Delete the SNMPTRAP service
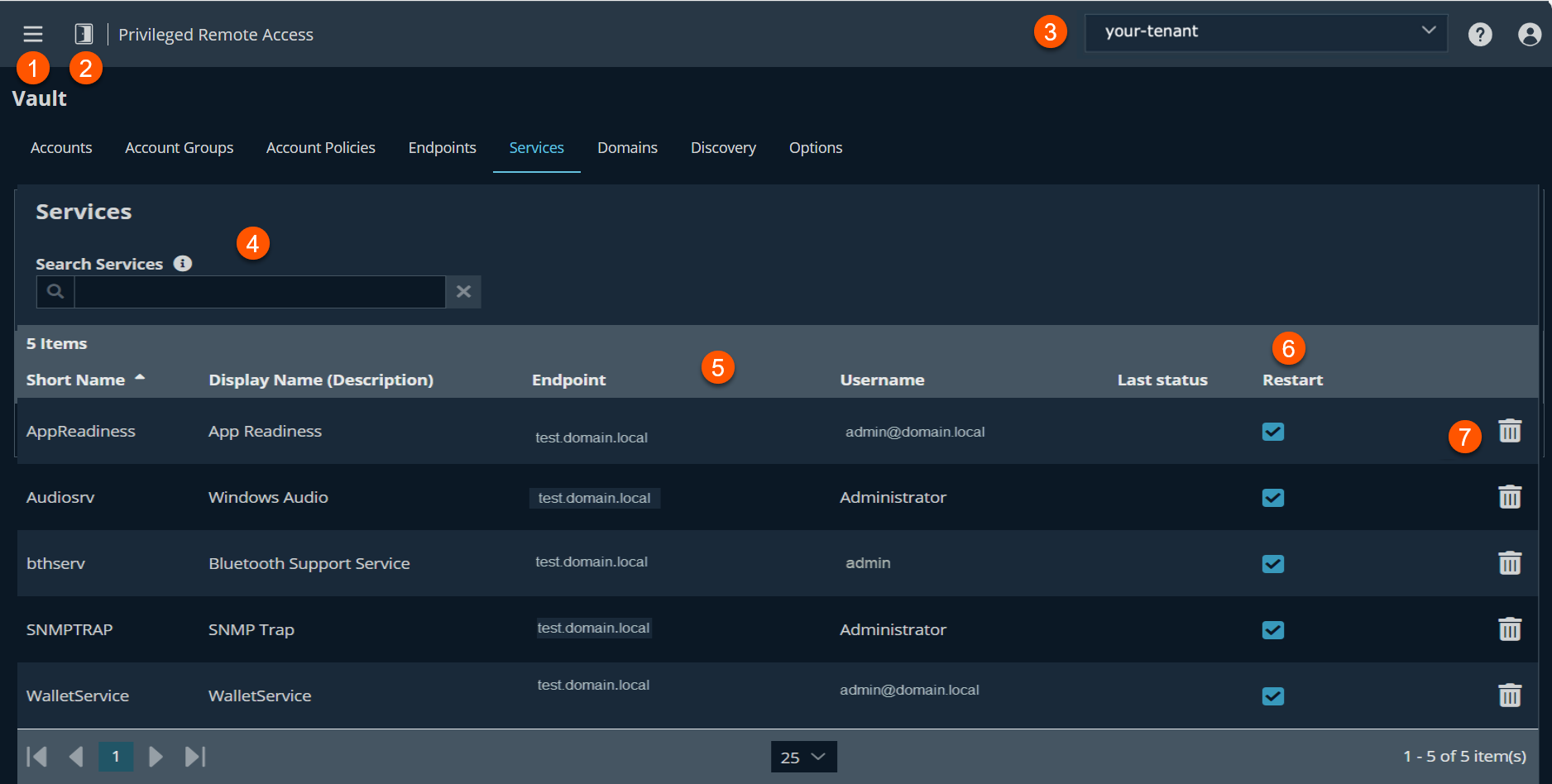 pyautogui.click(x=1510, y=629)
